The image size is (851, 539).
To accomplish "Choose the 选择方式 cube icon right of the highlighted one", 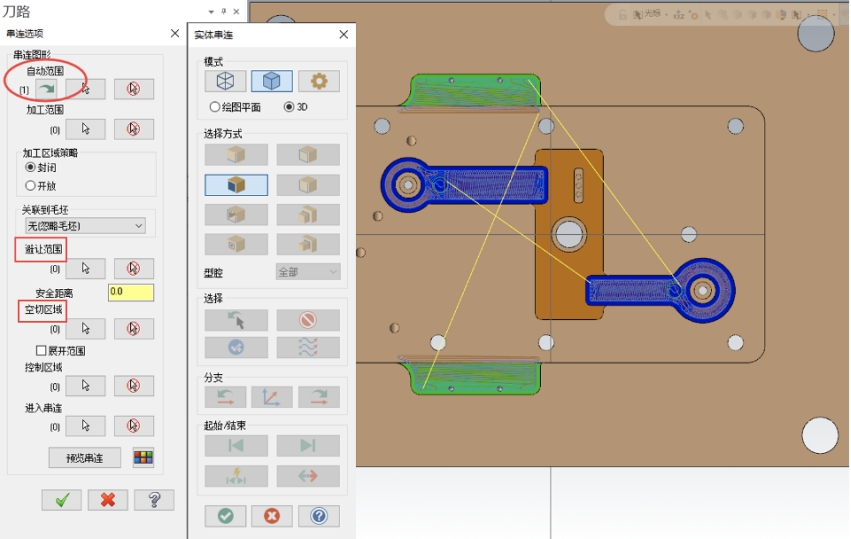I will pyautogui.click(x=308, y=185).
